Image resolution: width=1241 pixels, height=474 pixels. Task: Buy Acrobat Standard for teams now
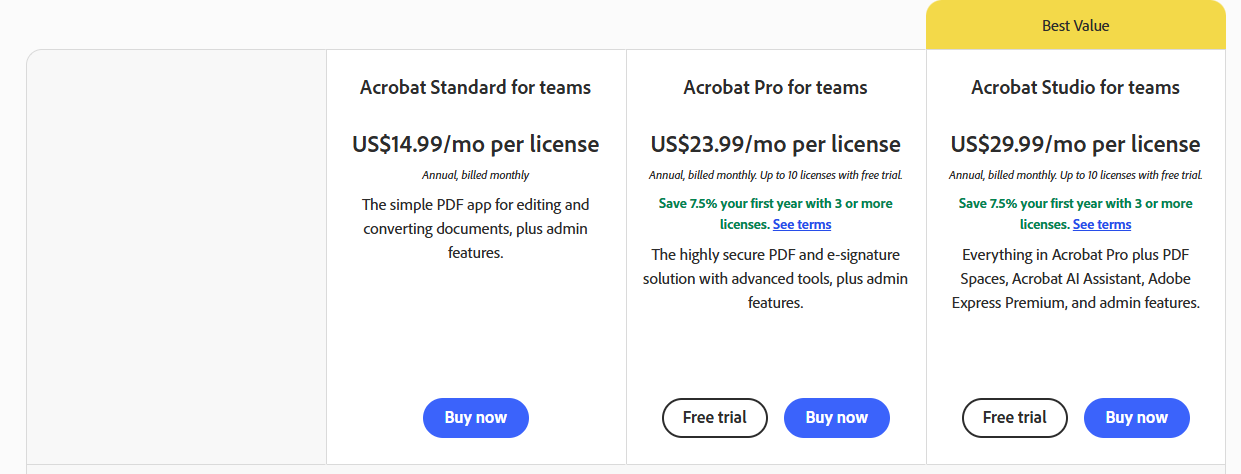(476, 418)
